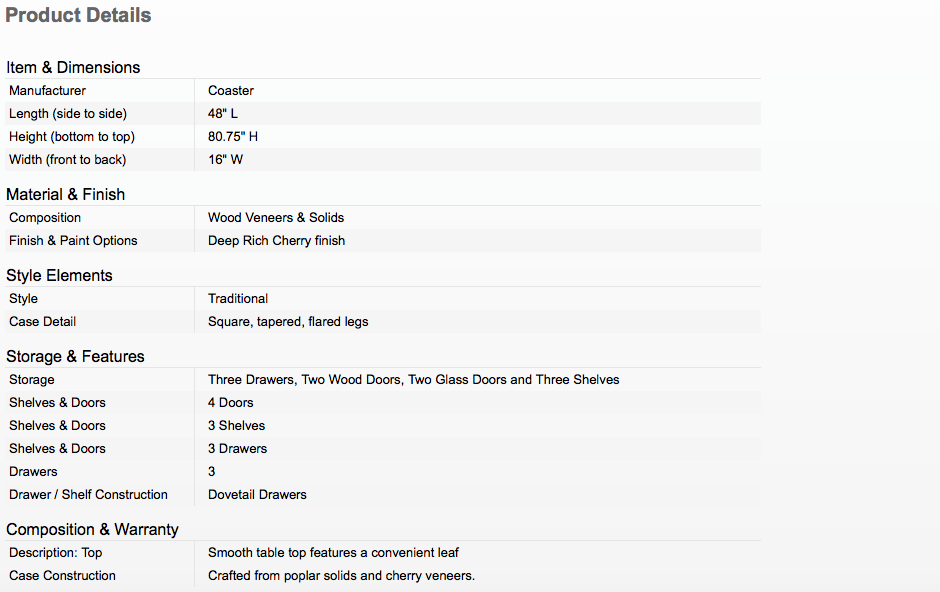Image resolution: width=940 pixels, height=592 pixels.
Task: Click the Three Drawers storage description
Action: click(x=414, y=379)
